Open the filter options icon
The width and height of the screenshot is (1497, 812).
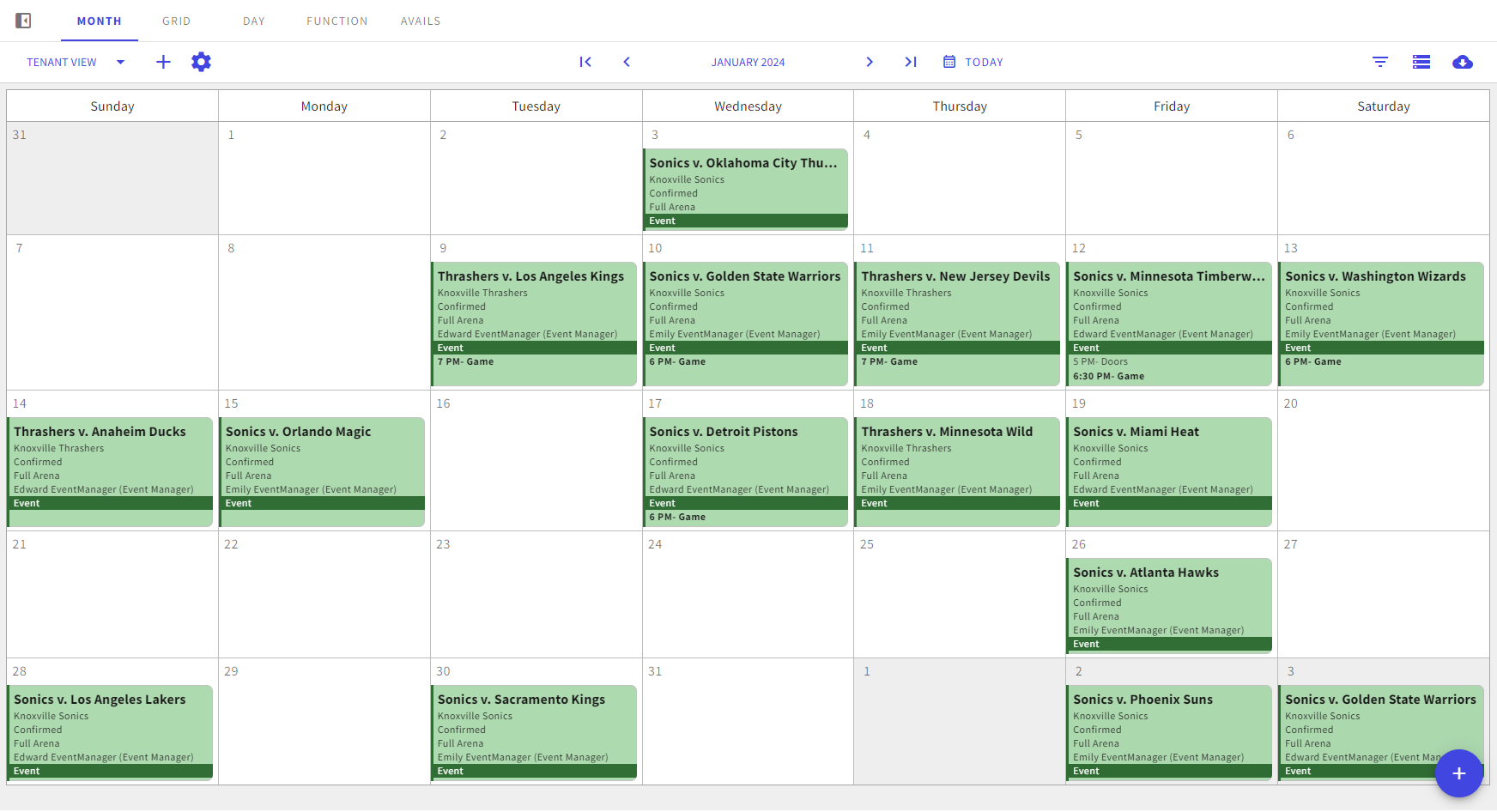pos(1380,62)
